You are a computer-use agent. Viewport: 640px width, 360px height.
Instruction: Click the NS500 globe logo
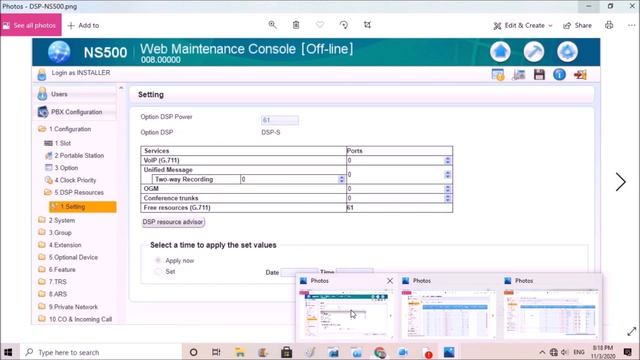click(x=59, y=52)
